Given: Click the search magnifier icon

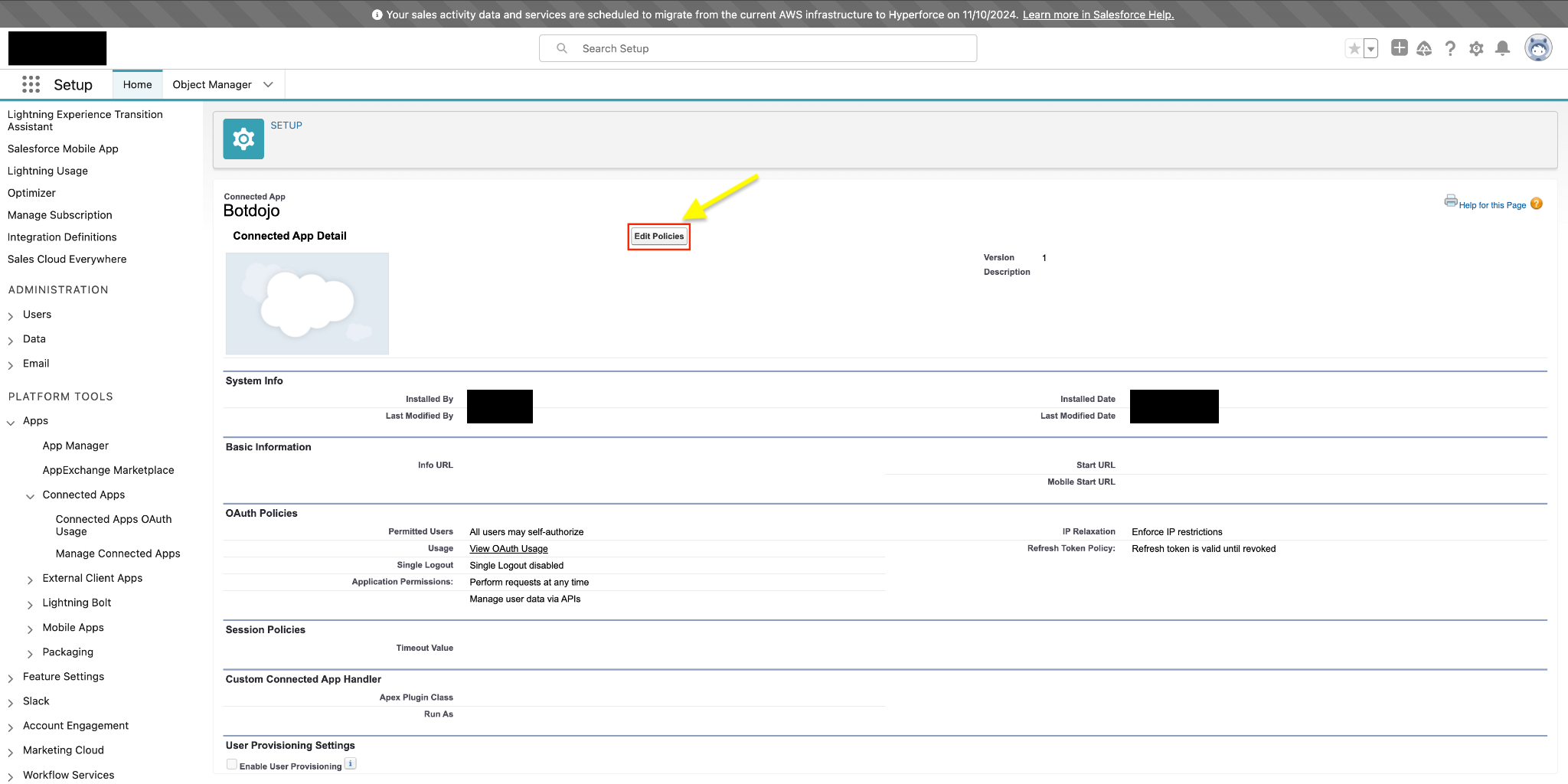Looking at the screenshot, I should tap(562, 48).
